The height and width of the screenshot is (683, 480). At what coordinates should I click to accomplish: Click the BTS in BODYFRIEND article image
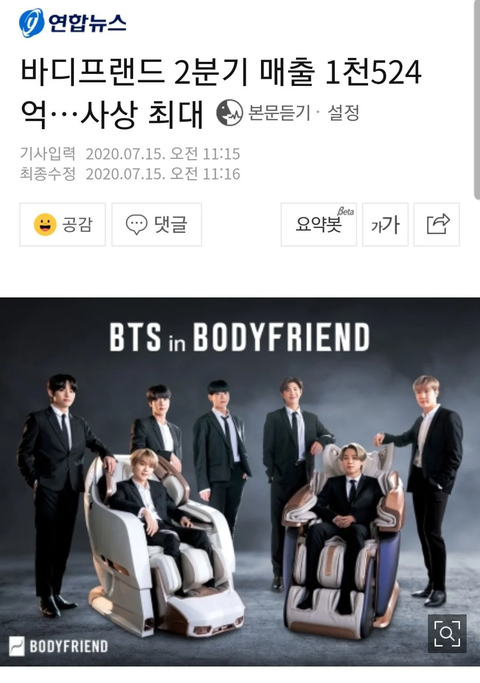coord(240,481)
